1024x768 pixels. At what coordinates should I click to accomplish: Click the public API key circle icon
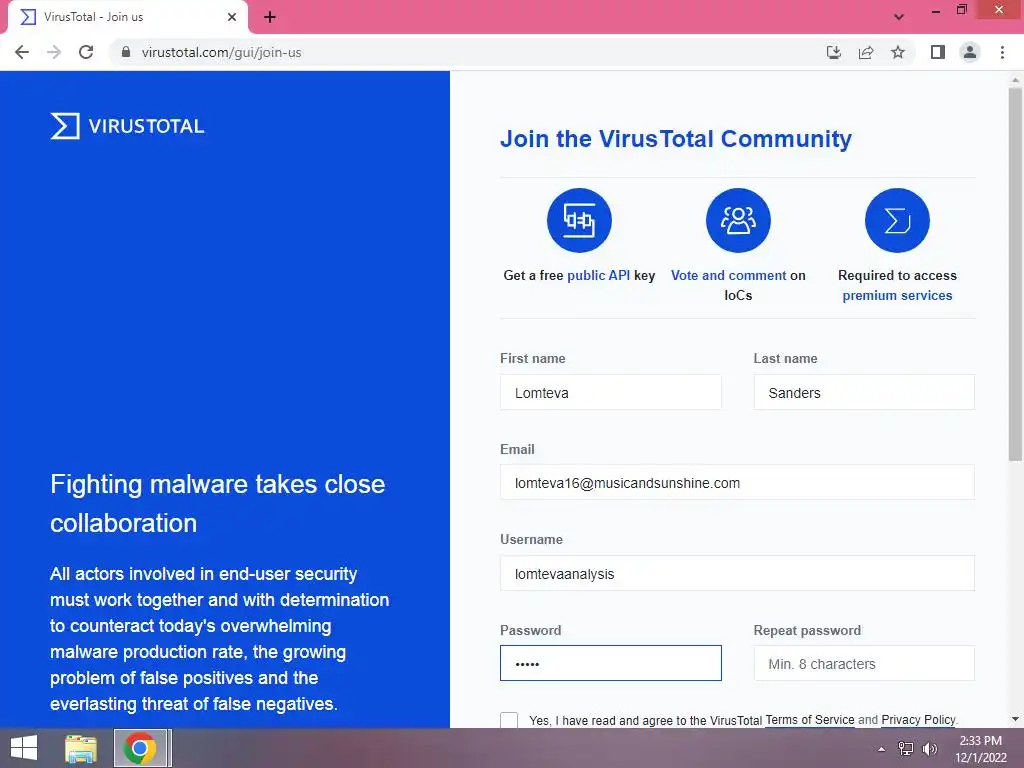pos(579,220)
